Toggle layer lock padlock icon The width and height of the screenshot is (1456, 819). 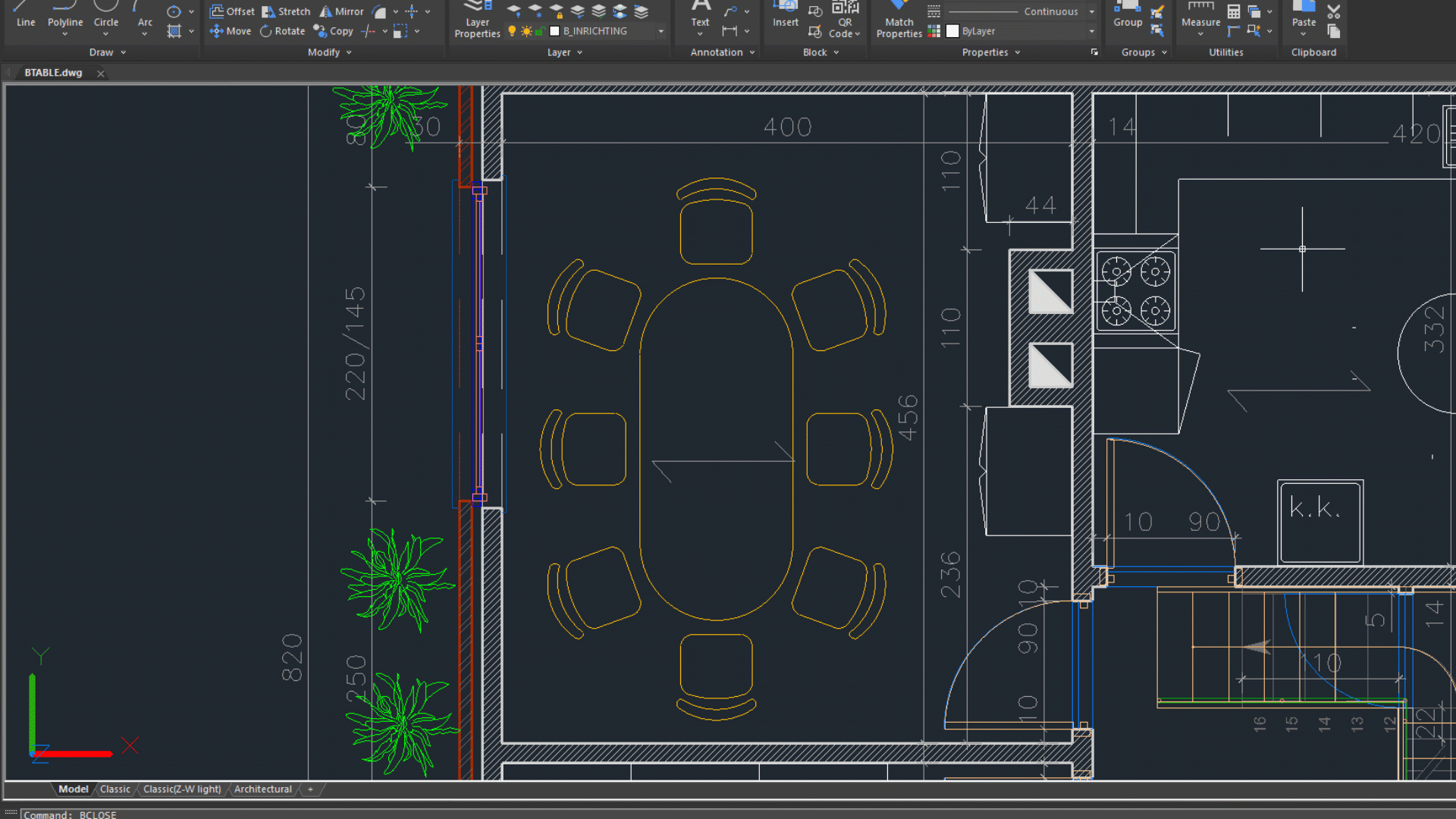coord(539,31)
